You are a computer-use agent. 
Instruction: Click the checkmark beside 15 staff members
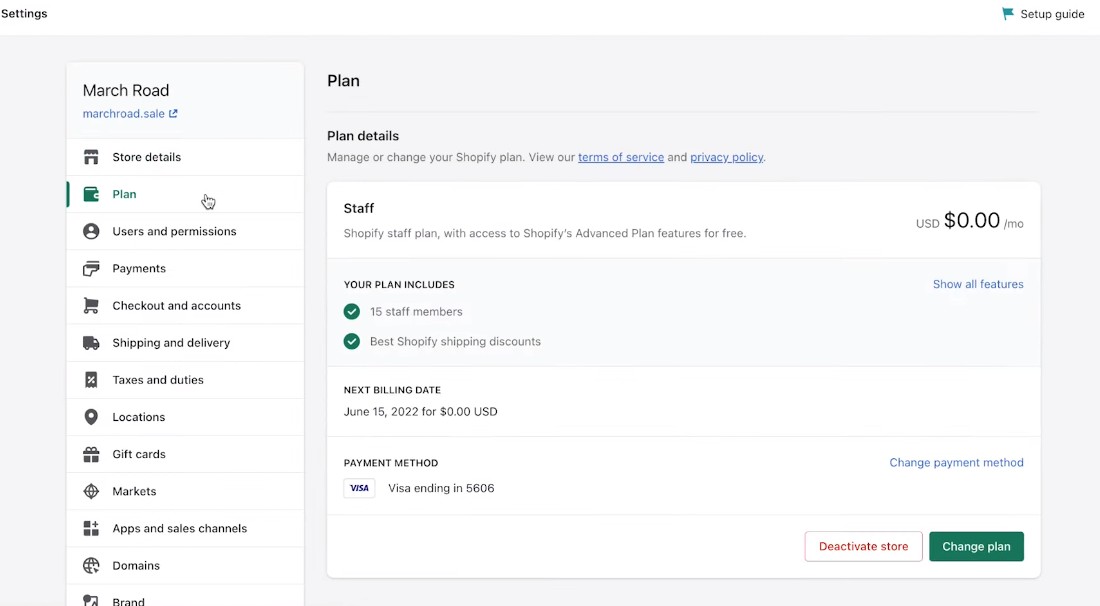[351, 311]
